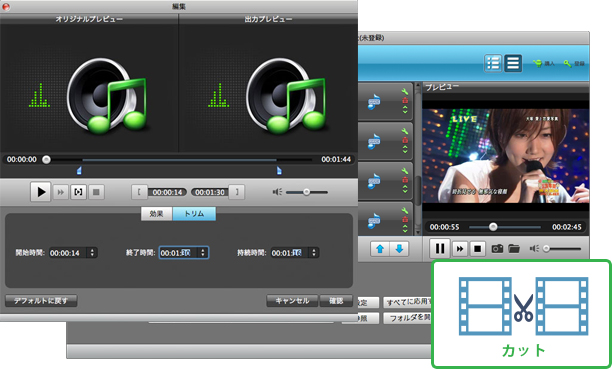Viewport: 612px width, 369px height.
Task: Select the blue trim-end marker on timeline
Action: 279,170
